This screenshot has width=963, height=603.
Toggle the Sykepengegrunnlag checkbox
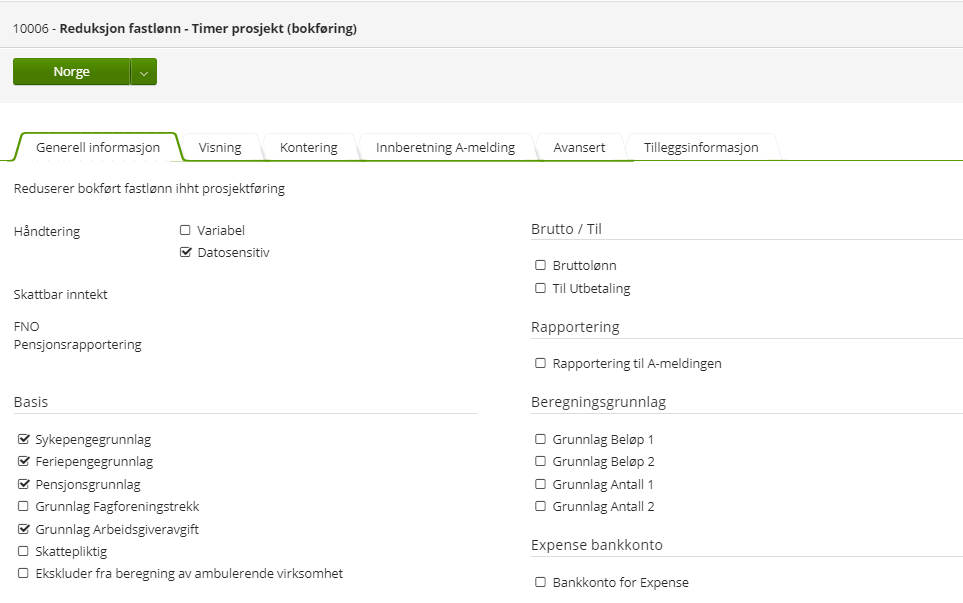23,439
